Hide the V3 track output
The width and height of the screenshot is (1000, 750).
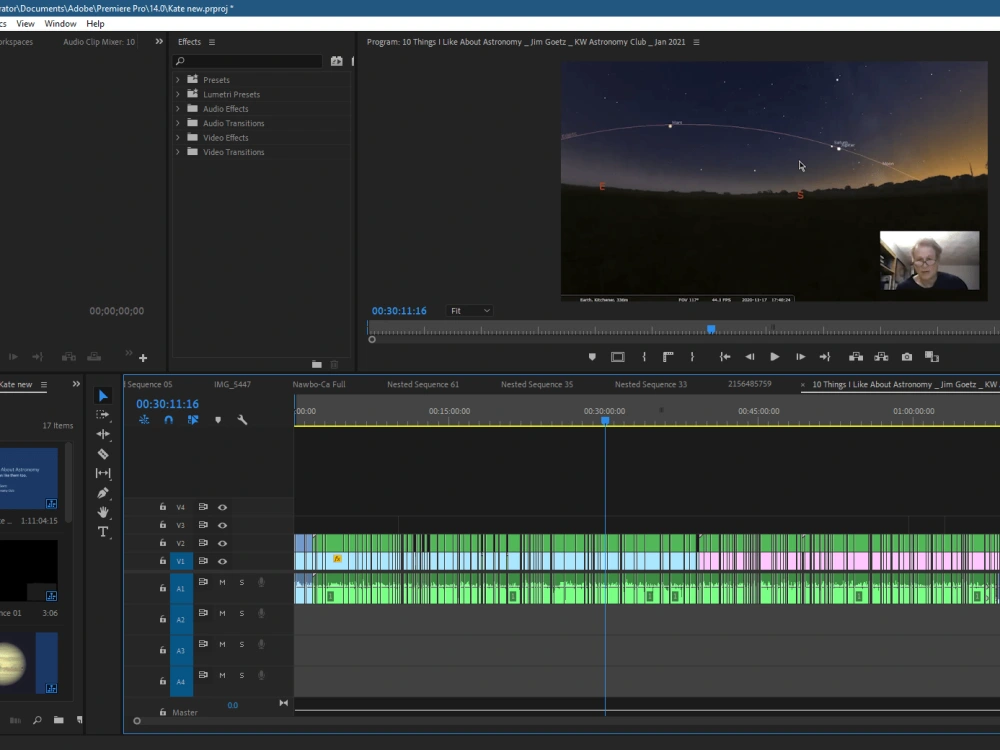[x=223, y=525]
